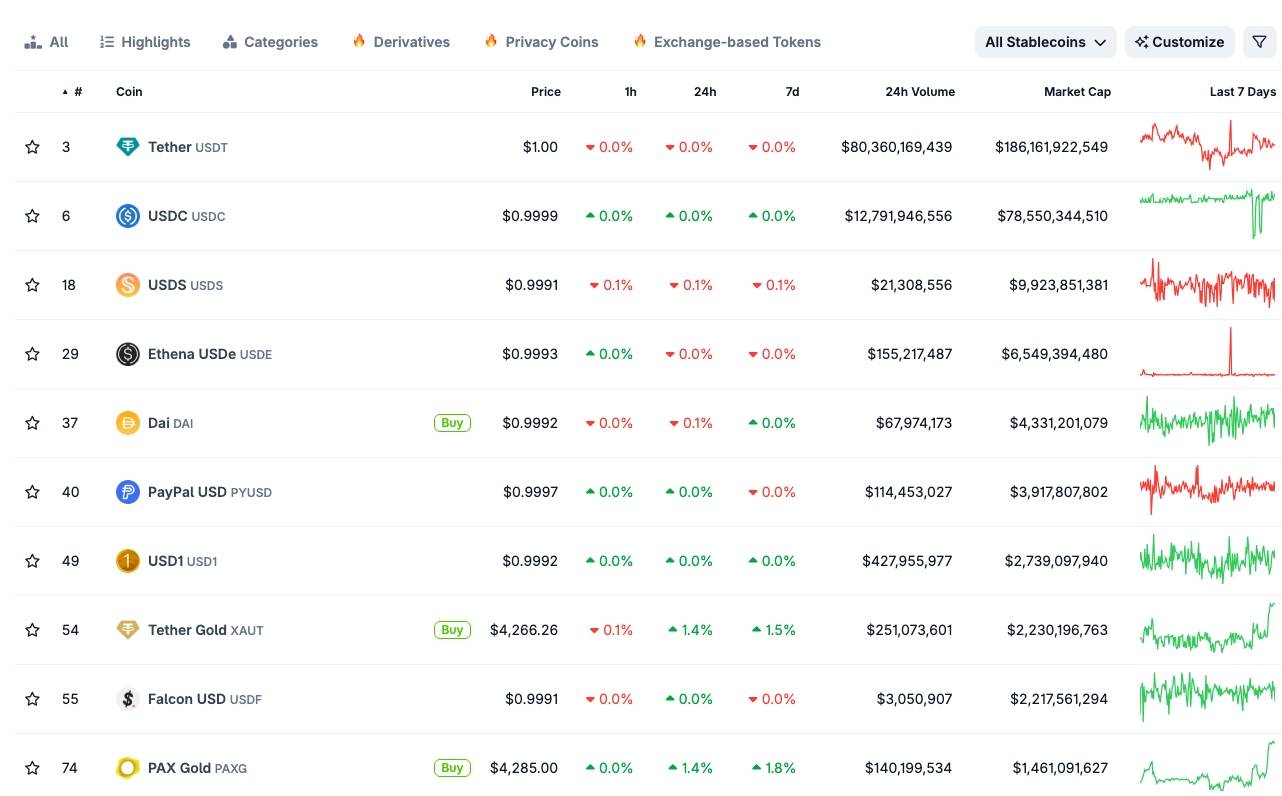Select the Derivatives tab
The height and width of the screenshot is (796, 1282).
[400, 42]
